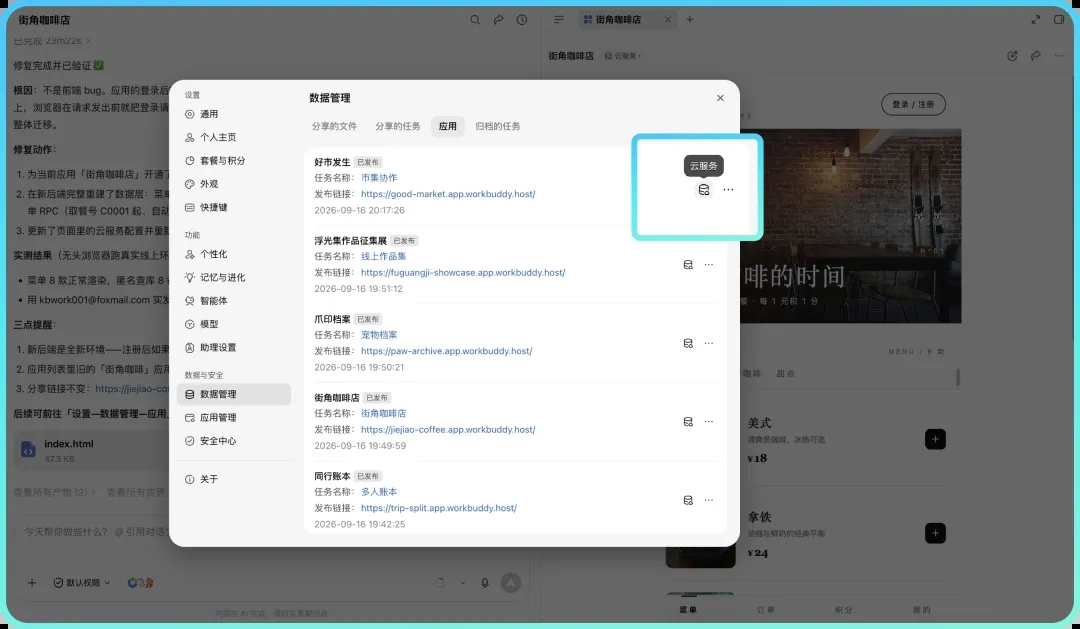Click edit icon in preview toolbar
This screenshot has width=1080, height=629.
click(1012, 56)
